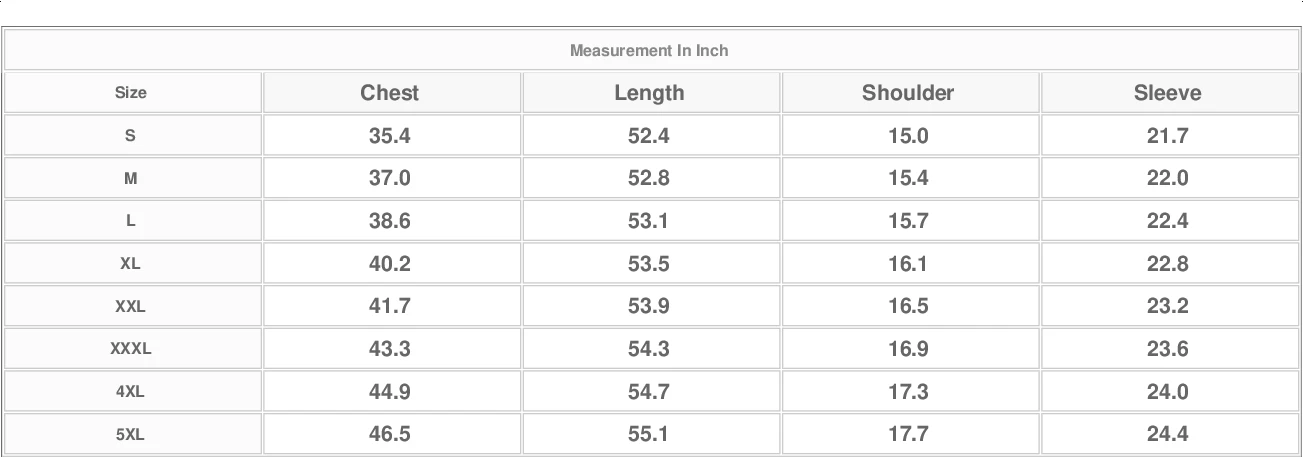Click the Shoulder column header
The height and width of the screenshot is (457, 1303).
pos(908,93)
